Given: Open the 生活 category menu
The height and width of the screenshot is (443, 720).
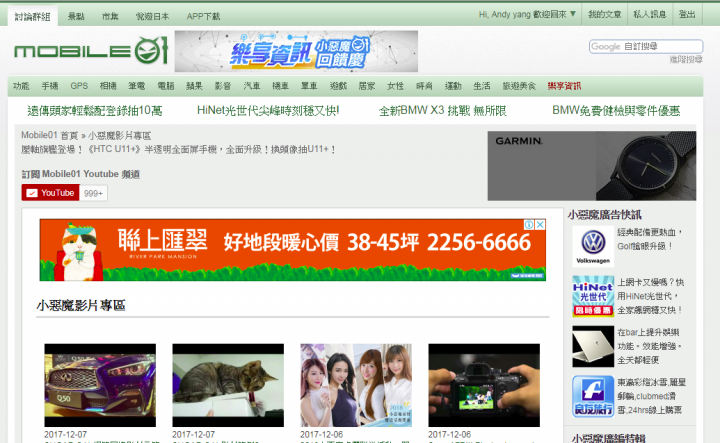Looking at the screenshot, I should (x=482, y=86).
